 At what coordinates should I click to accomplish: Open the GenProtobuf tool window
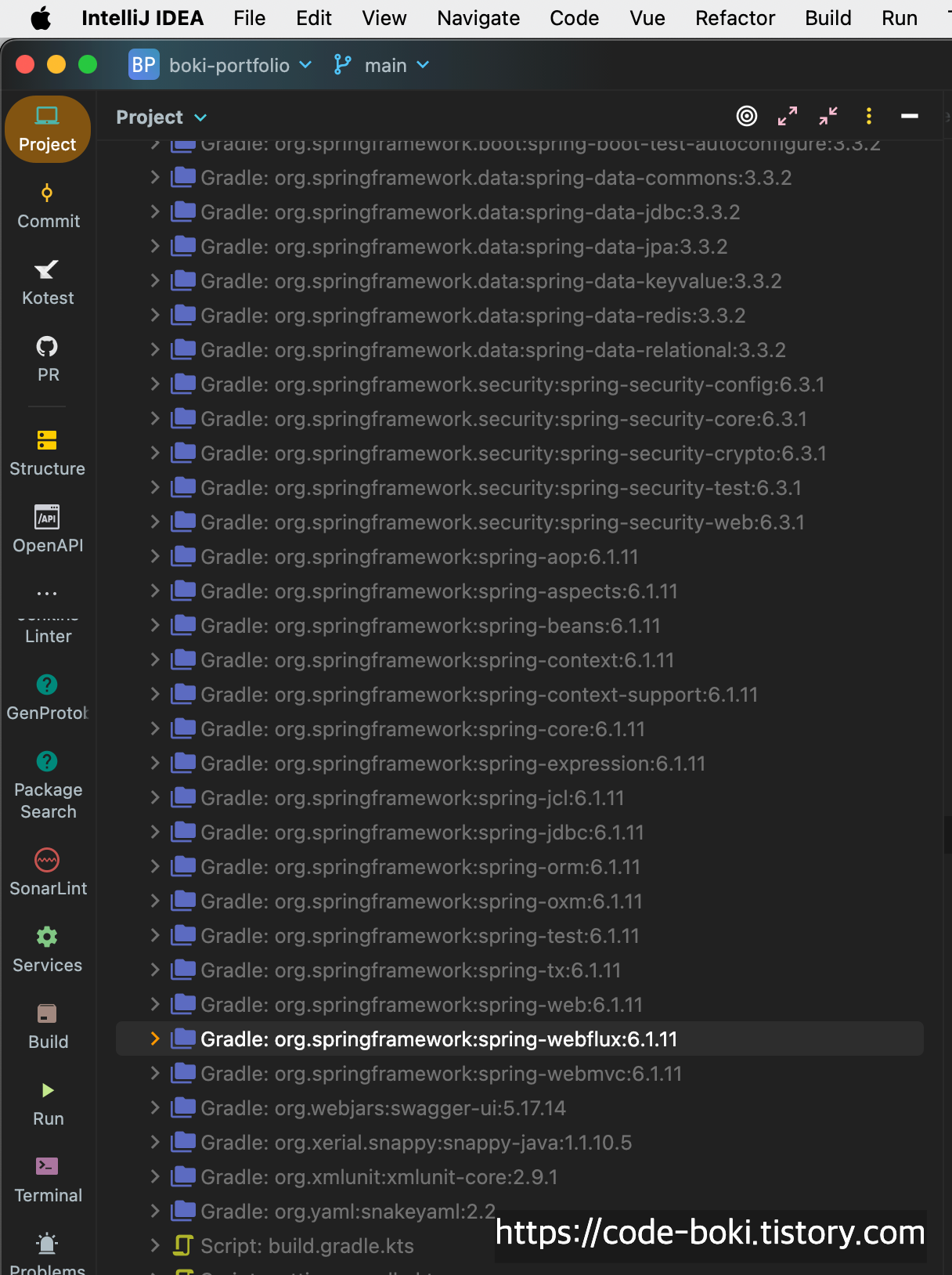pos(48,698)
